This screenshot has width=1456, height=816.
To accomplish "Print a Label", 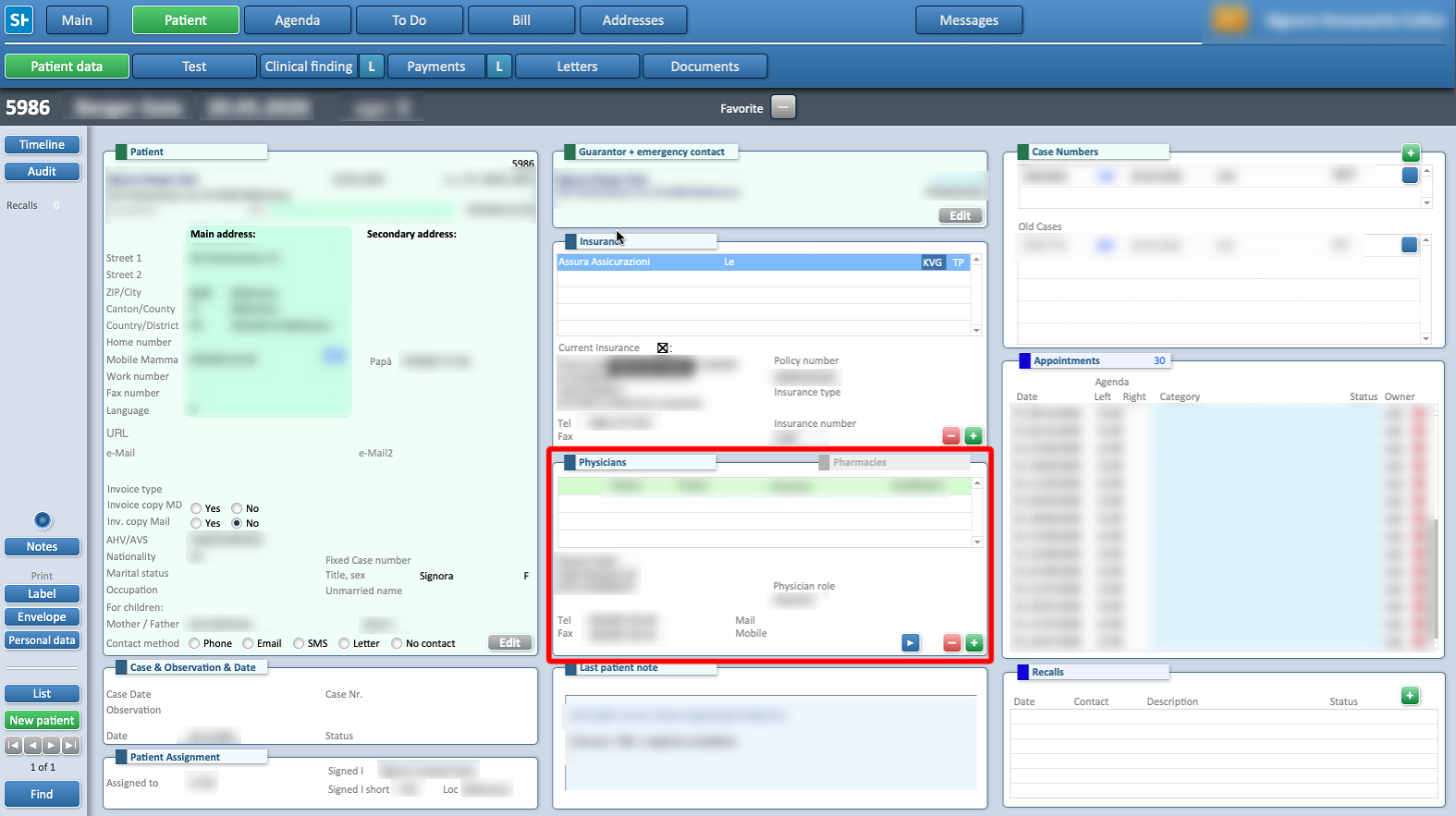I will point(42,594).
